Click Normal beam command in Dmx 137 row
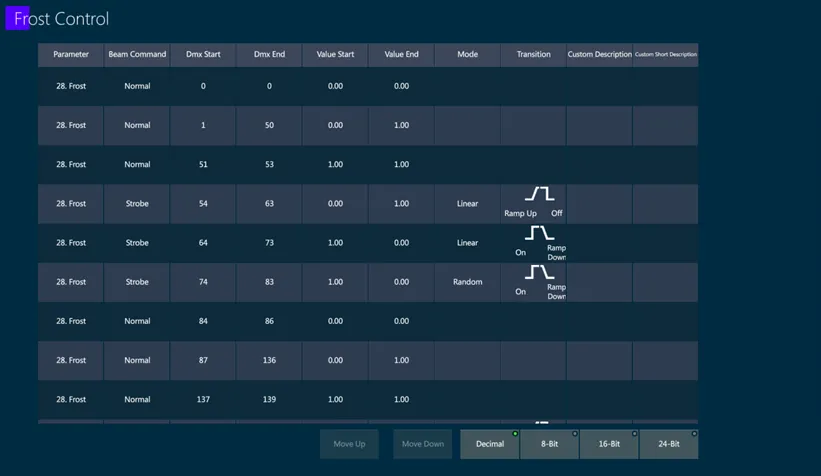 pyautogui.click(x=137, y=400)
